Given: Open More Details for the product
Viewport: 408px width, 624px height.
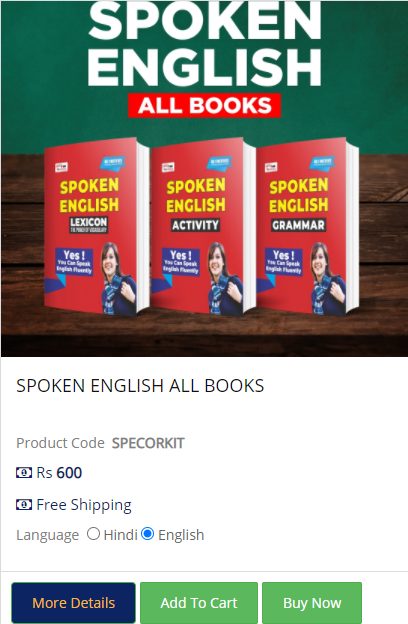Looking at the screenshot, I should pos(74,603).
